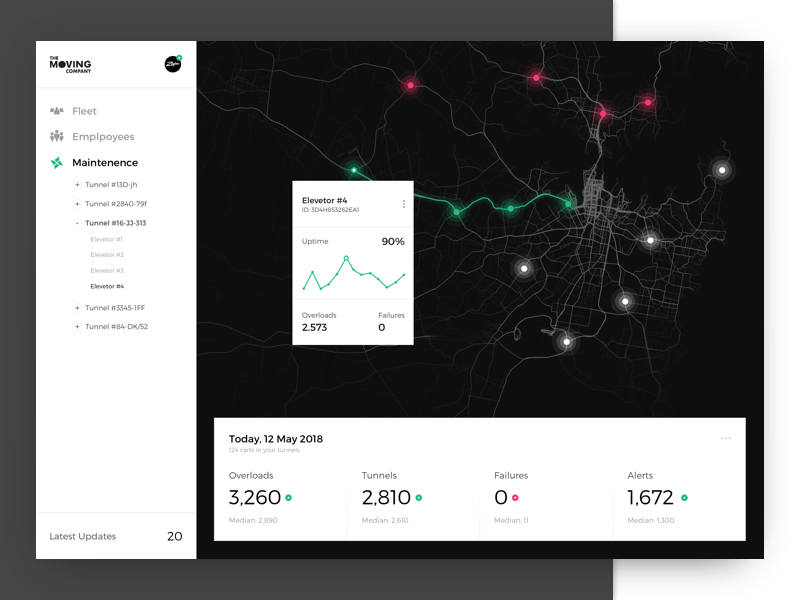This screenshot has height=600, width=800.
Task: Click the Fleet icon in sidebar
Action: pos(57,111)
